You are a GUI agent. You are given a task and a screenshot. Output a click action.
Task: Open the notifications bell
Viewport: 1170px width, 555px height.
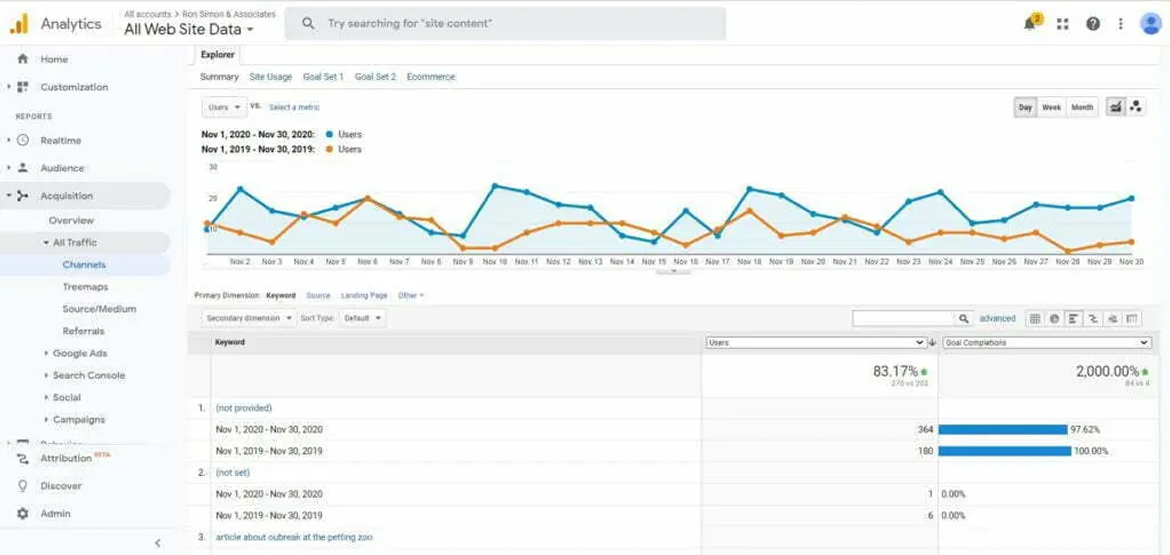coord(1030,24)
